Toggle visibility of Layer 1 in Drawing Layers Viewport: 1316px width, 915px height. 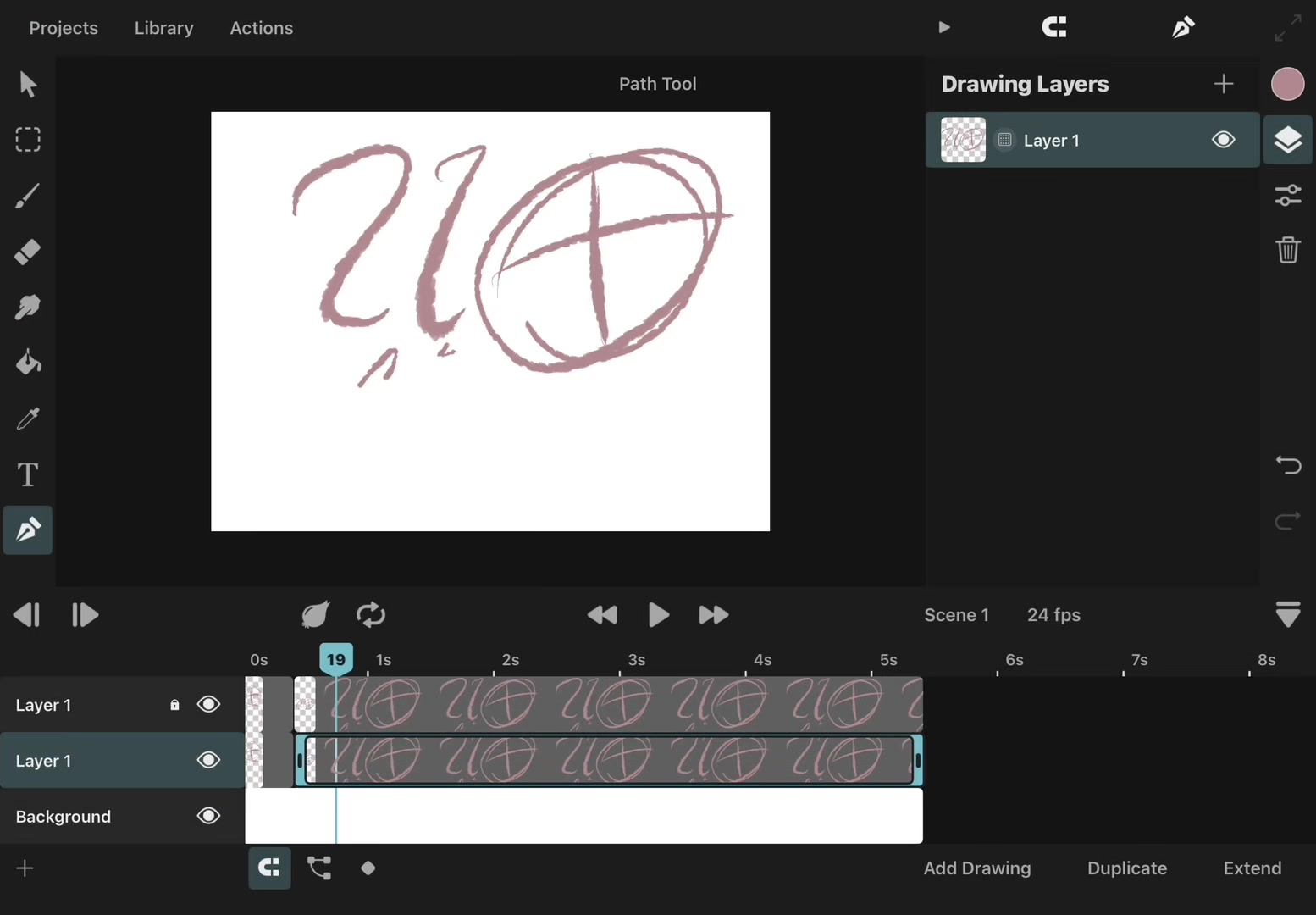tap(1223, 140)
